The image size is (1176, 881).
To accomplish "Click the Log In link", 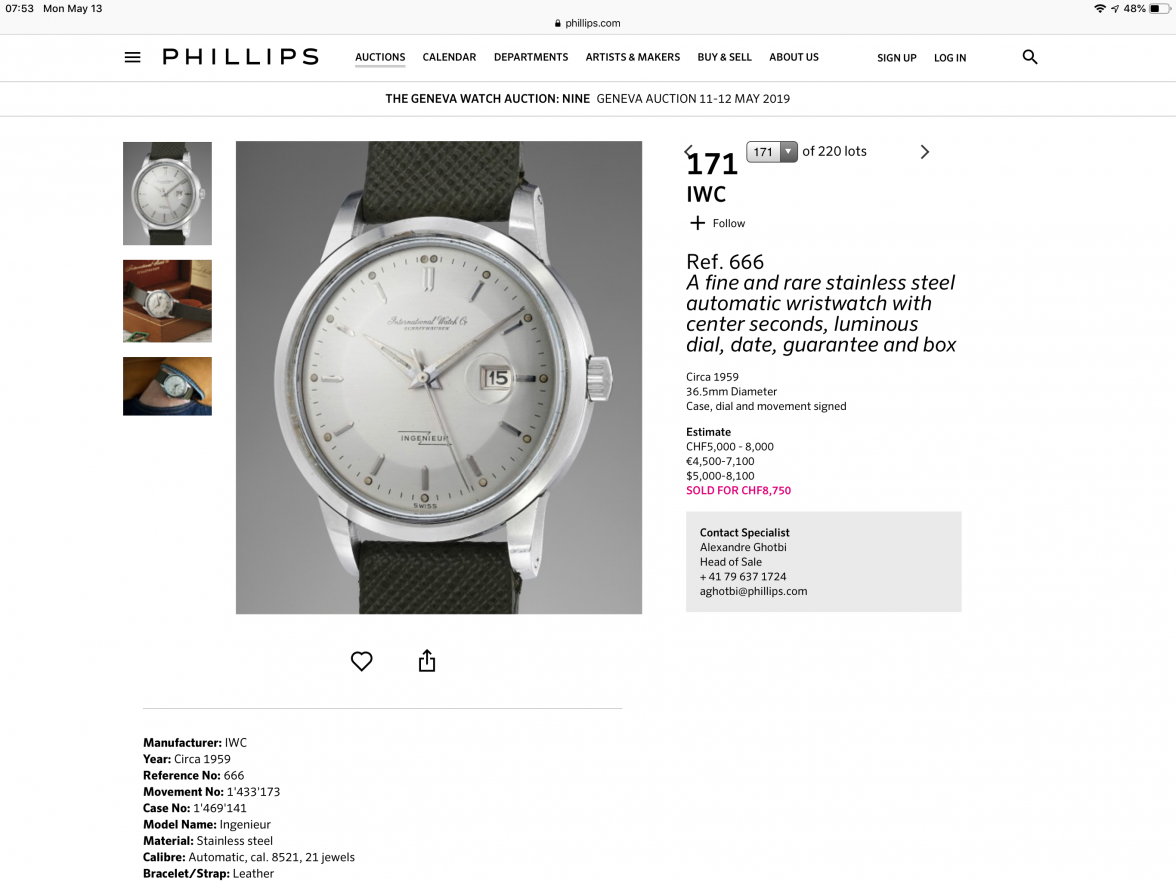I will point(950,58).
